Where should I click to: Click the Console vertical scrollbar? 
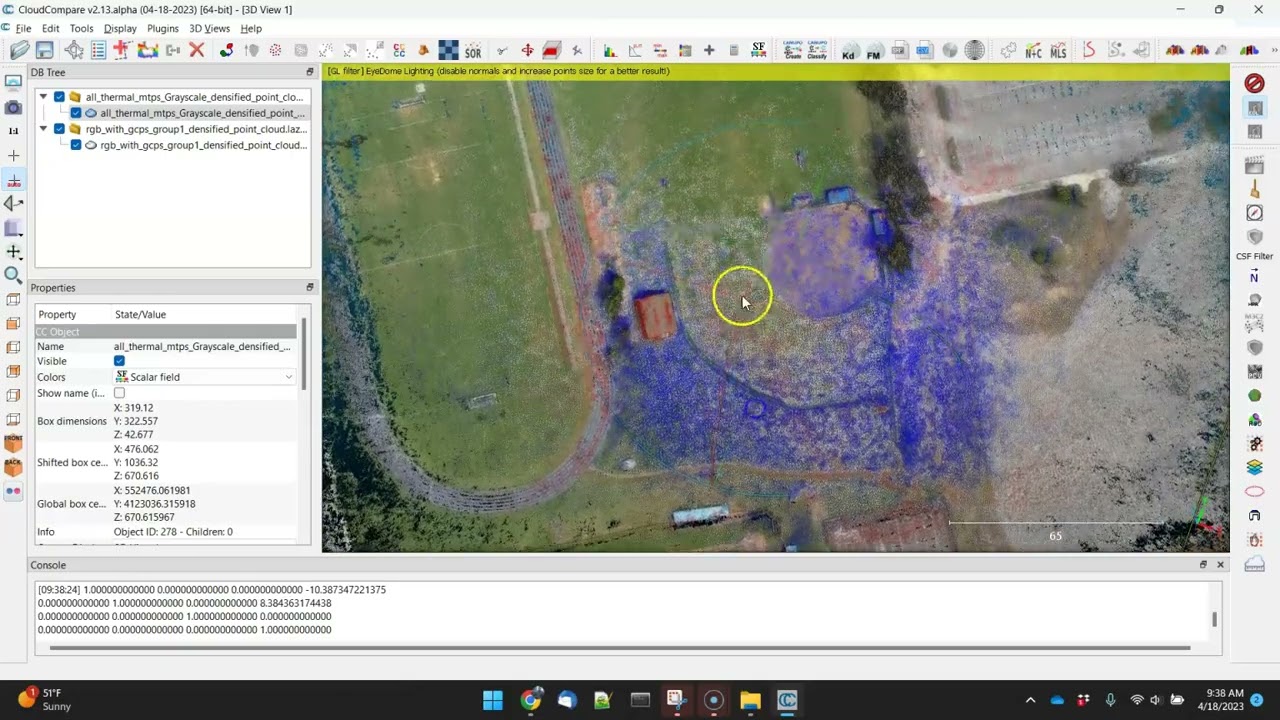coord(1214,620)
